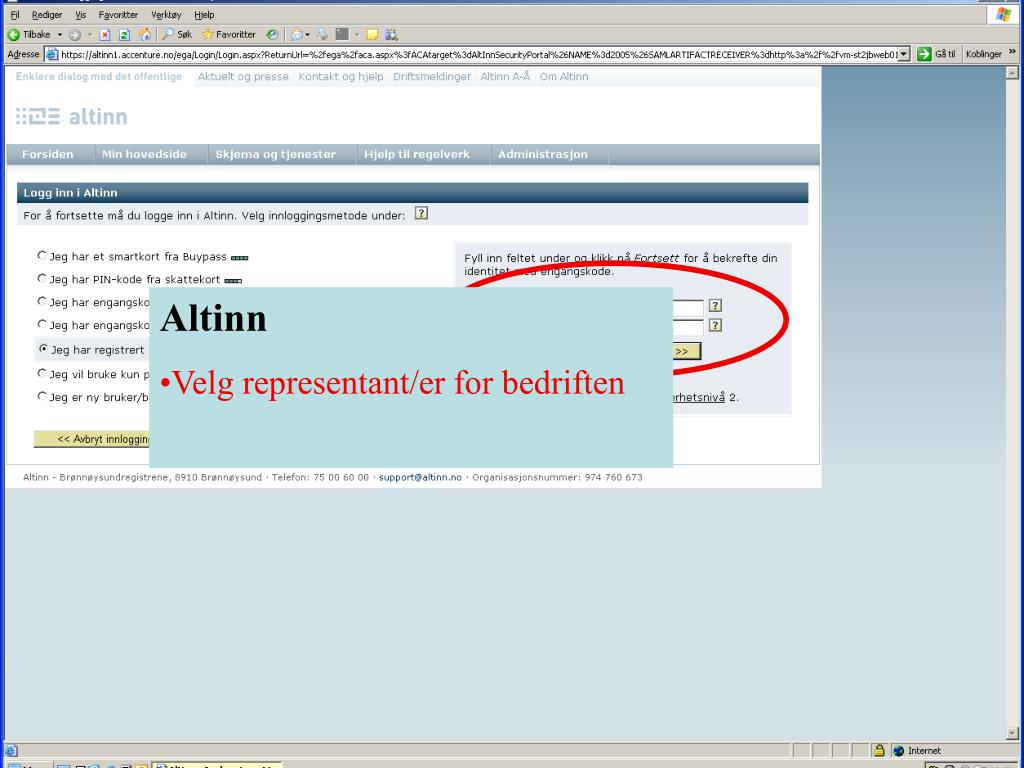Switch to the Min hovedside tab

(x=144, y=155)
